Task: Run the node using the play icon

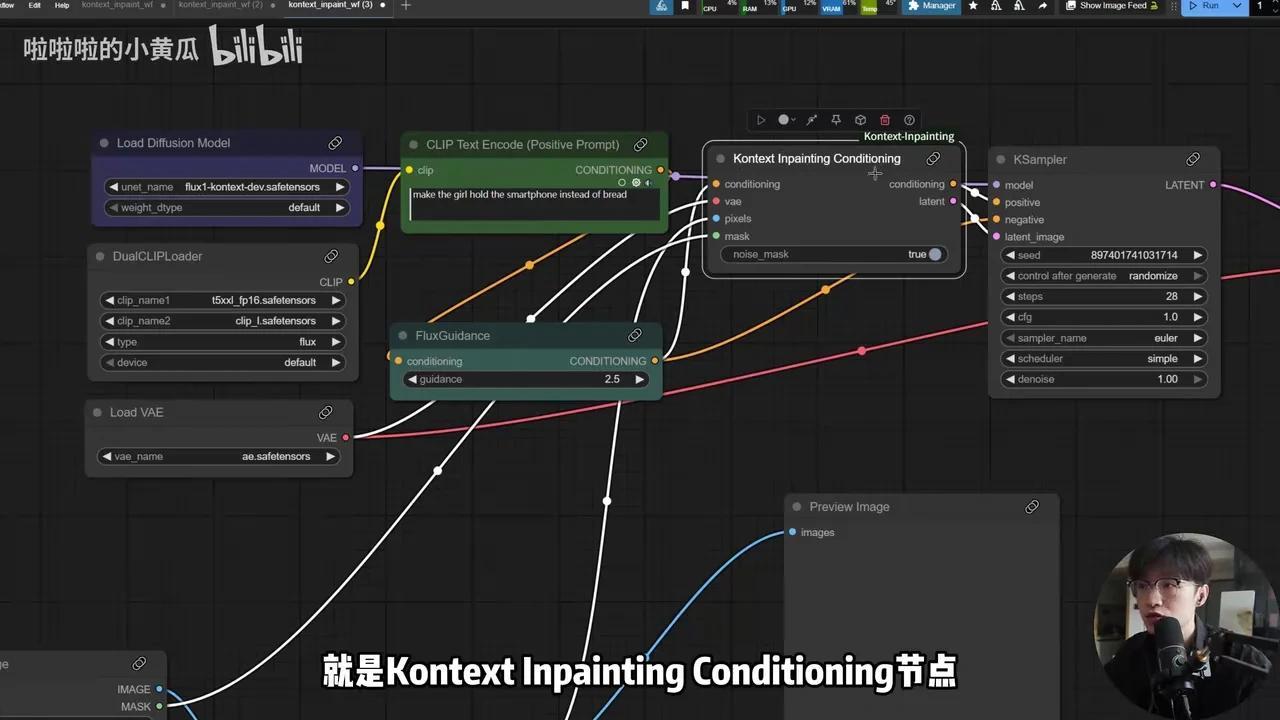Action: click(762, 120)
